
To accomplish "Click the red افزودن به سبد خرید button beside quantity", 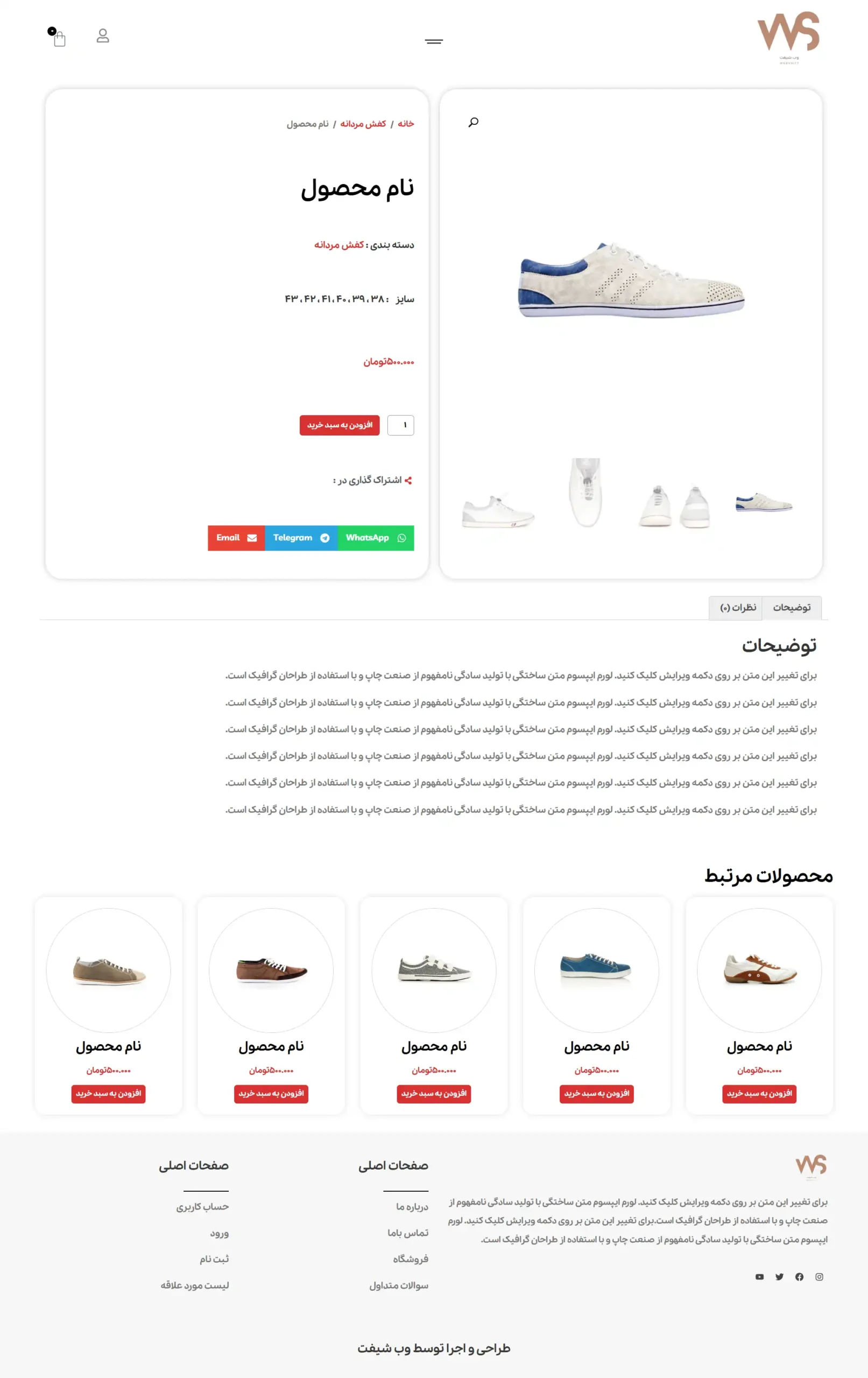I will (x=340, y=425).
